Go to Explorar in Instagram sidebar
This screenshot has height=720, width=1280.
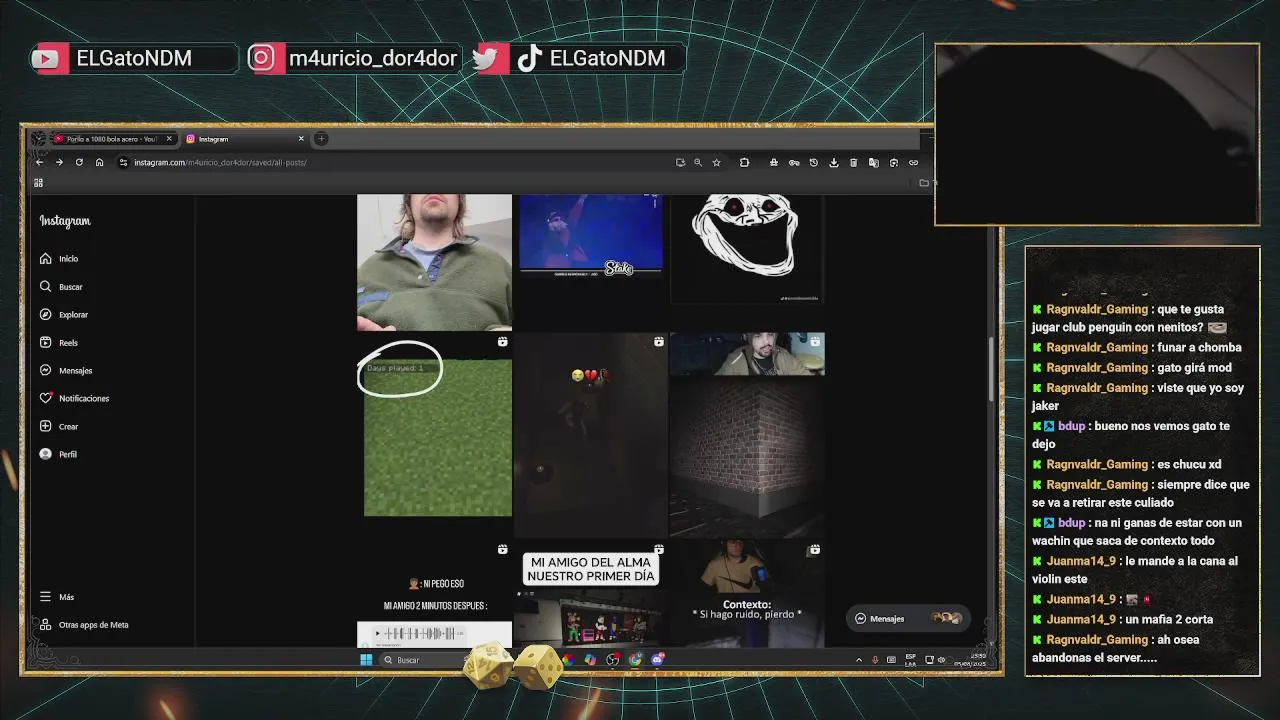click(x=64, y=315)
